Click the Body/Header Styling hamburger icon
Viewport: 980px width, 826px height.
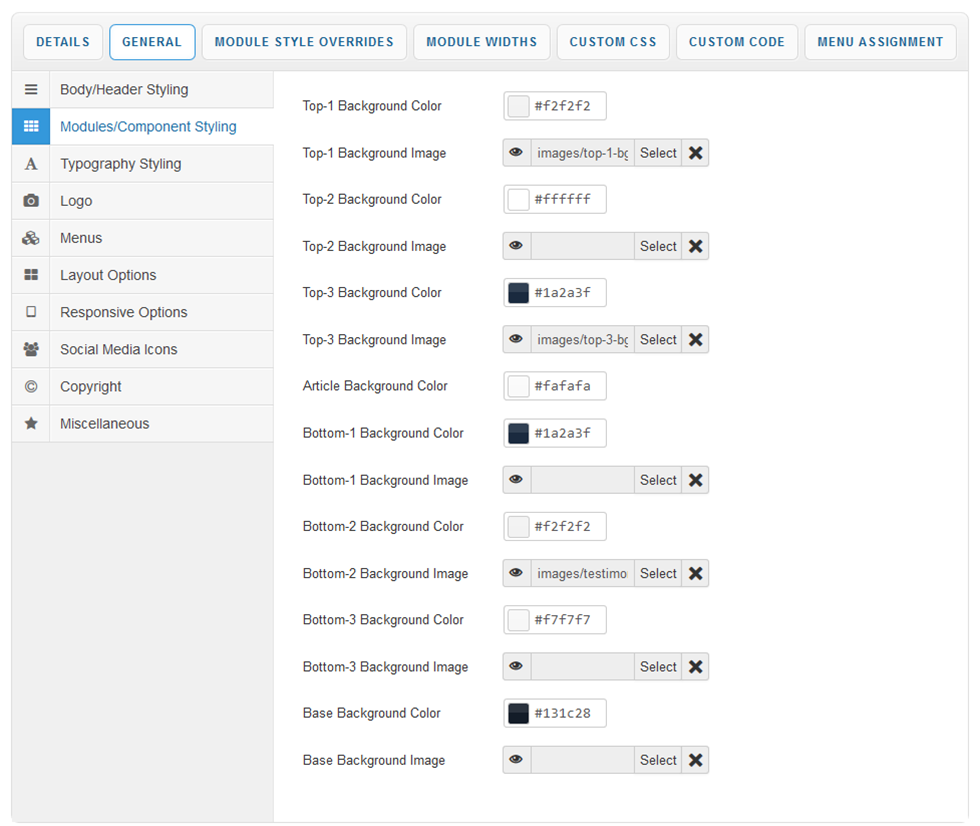point(31,90)
